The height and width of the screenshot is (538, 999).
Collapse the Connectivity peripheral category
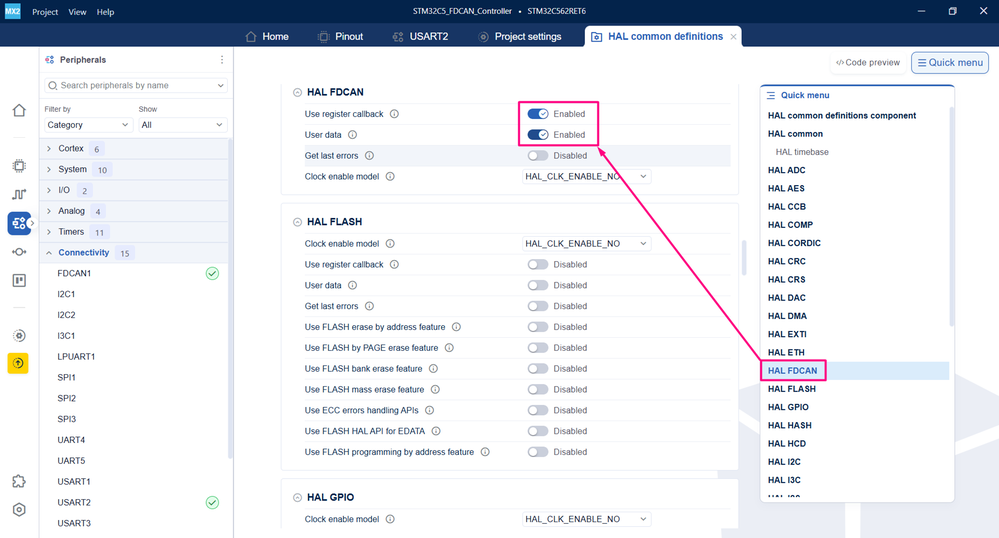(49, 253)
